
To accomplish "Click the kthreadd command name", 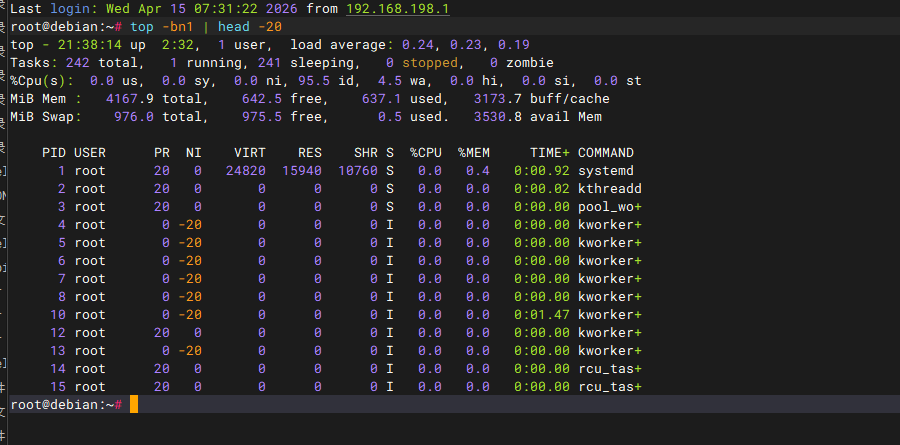I will click(x=610, y=188).
